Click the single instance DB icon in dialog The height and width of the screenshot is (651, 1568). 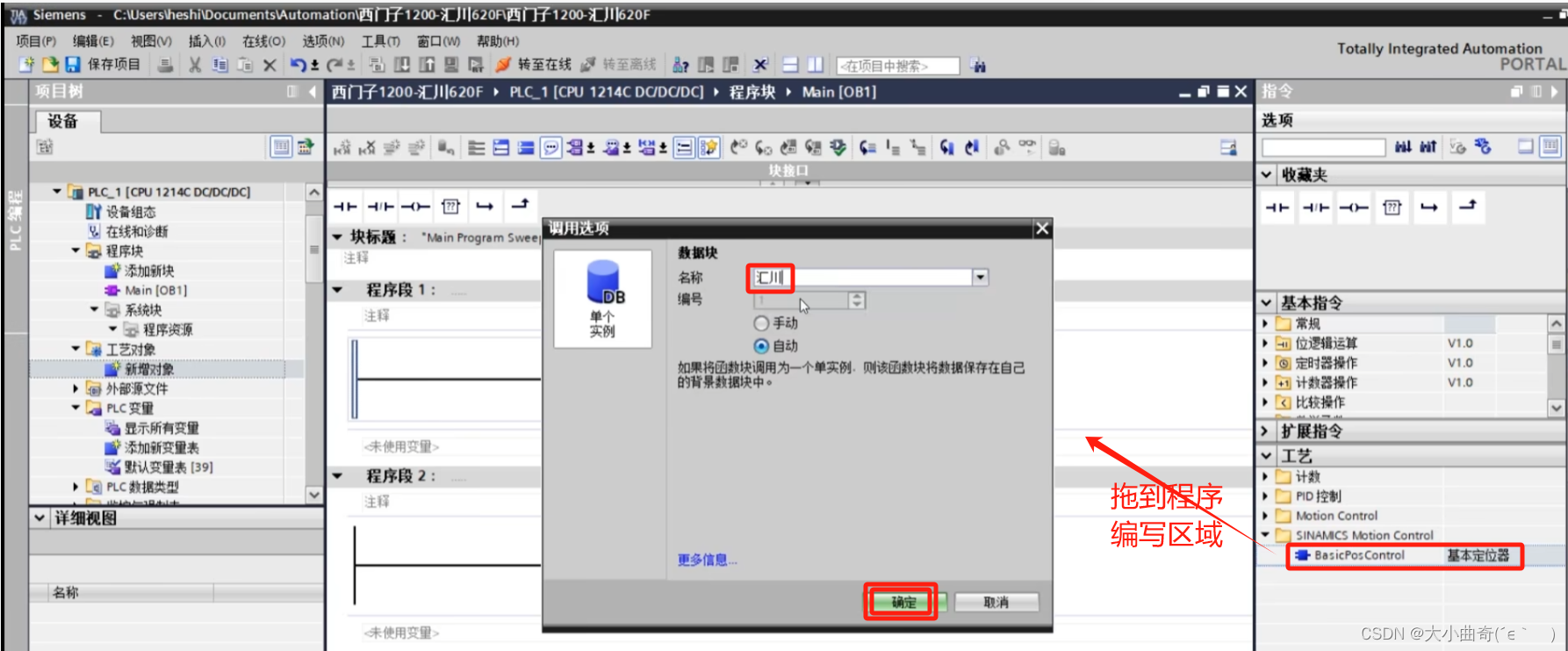coord(602,299)
